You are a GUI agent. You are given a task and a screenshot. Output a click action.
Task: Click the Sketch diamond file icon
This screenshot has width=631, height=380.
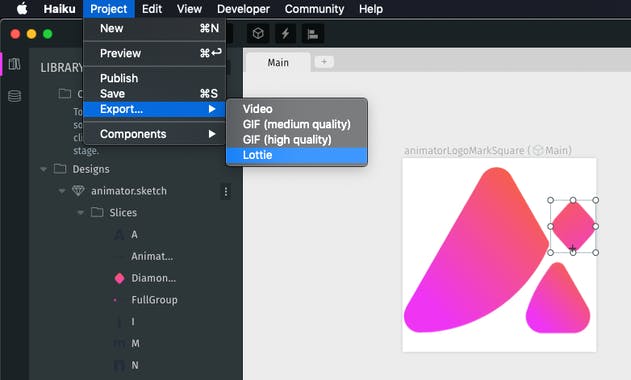tap(78, 191)
